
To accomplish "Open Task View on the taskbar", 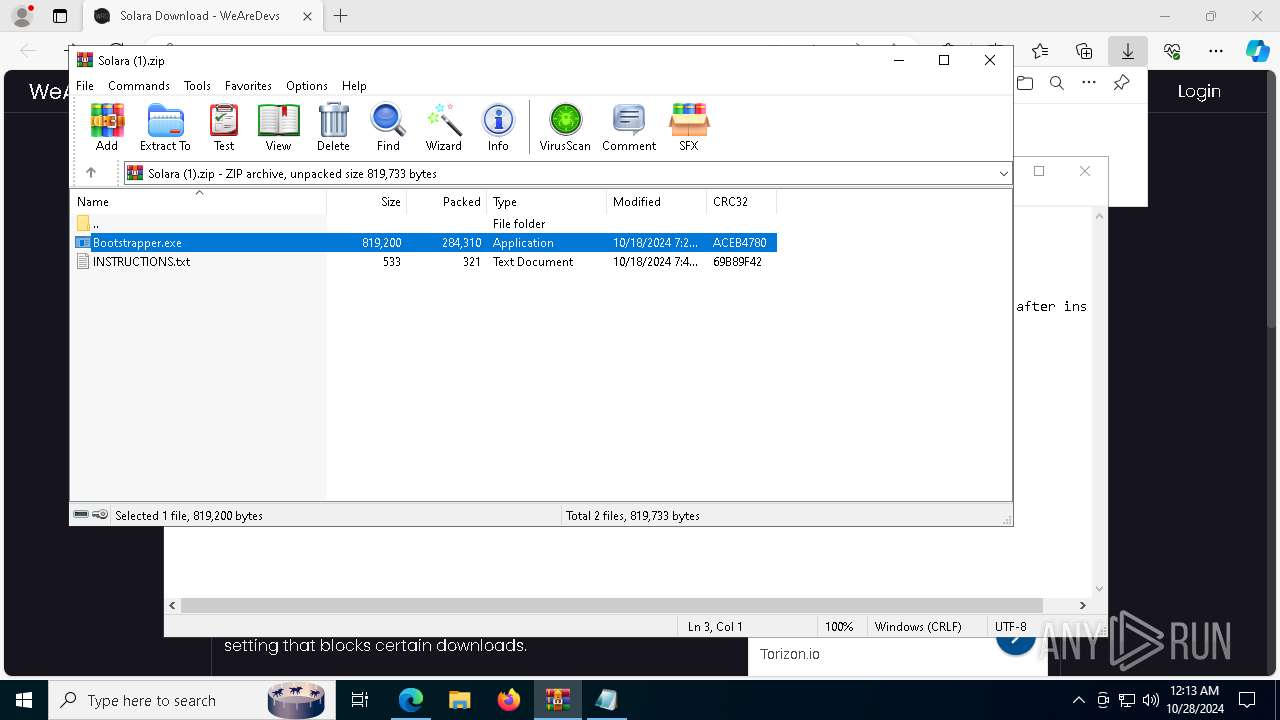I will pos(360,700).
